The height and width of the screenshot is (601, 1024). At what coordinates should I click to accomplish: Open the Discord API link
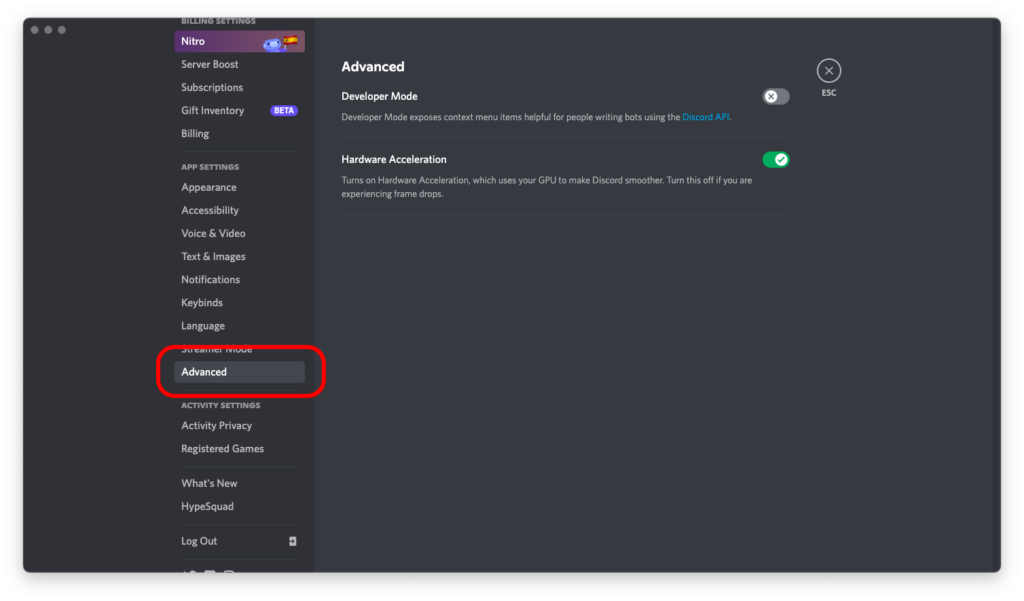pyautogui.click(x=705, y=117)
